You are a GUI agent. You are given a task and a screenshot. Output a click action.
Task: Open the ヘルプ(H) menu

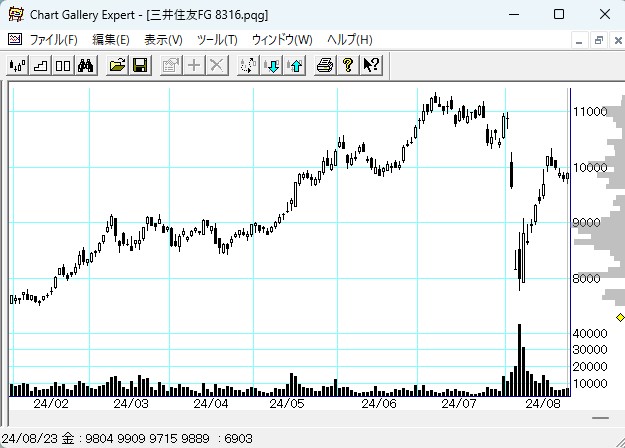[x=349, y=40]
